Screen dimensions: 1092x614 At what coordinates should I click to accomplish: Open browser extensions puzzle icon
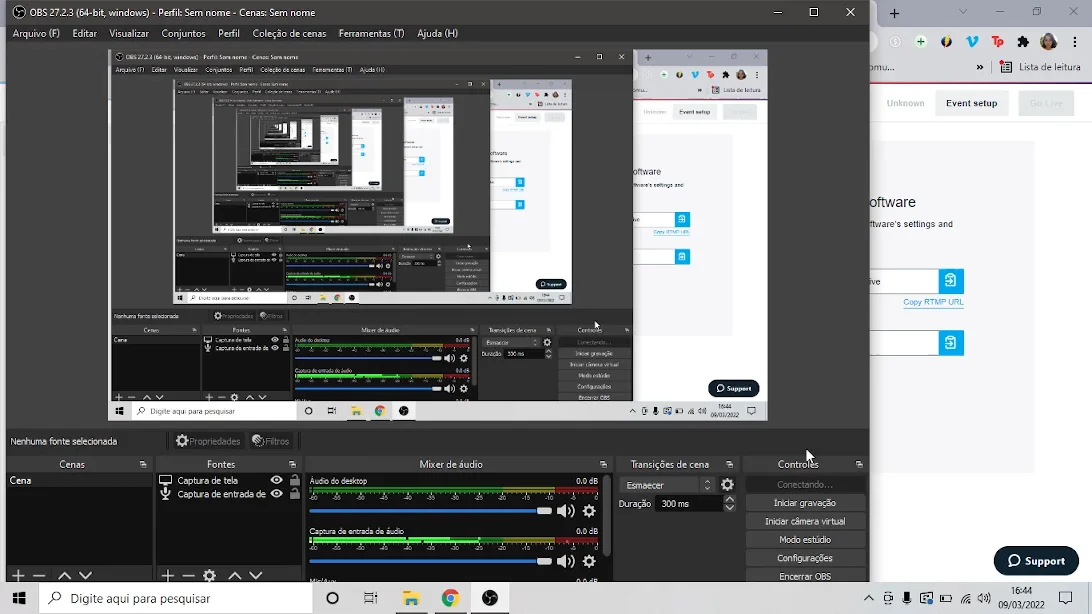[x=1023, y=42]
